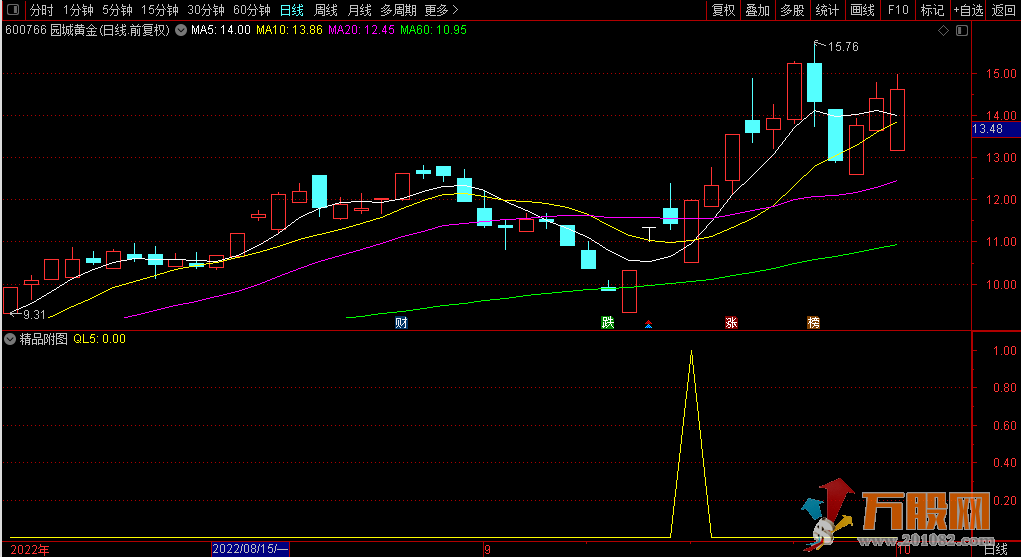Click the MA5: 14.00 indicator label

point(220,30)
